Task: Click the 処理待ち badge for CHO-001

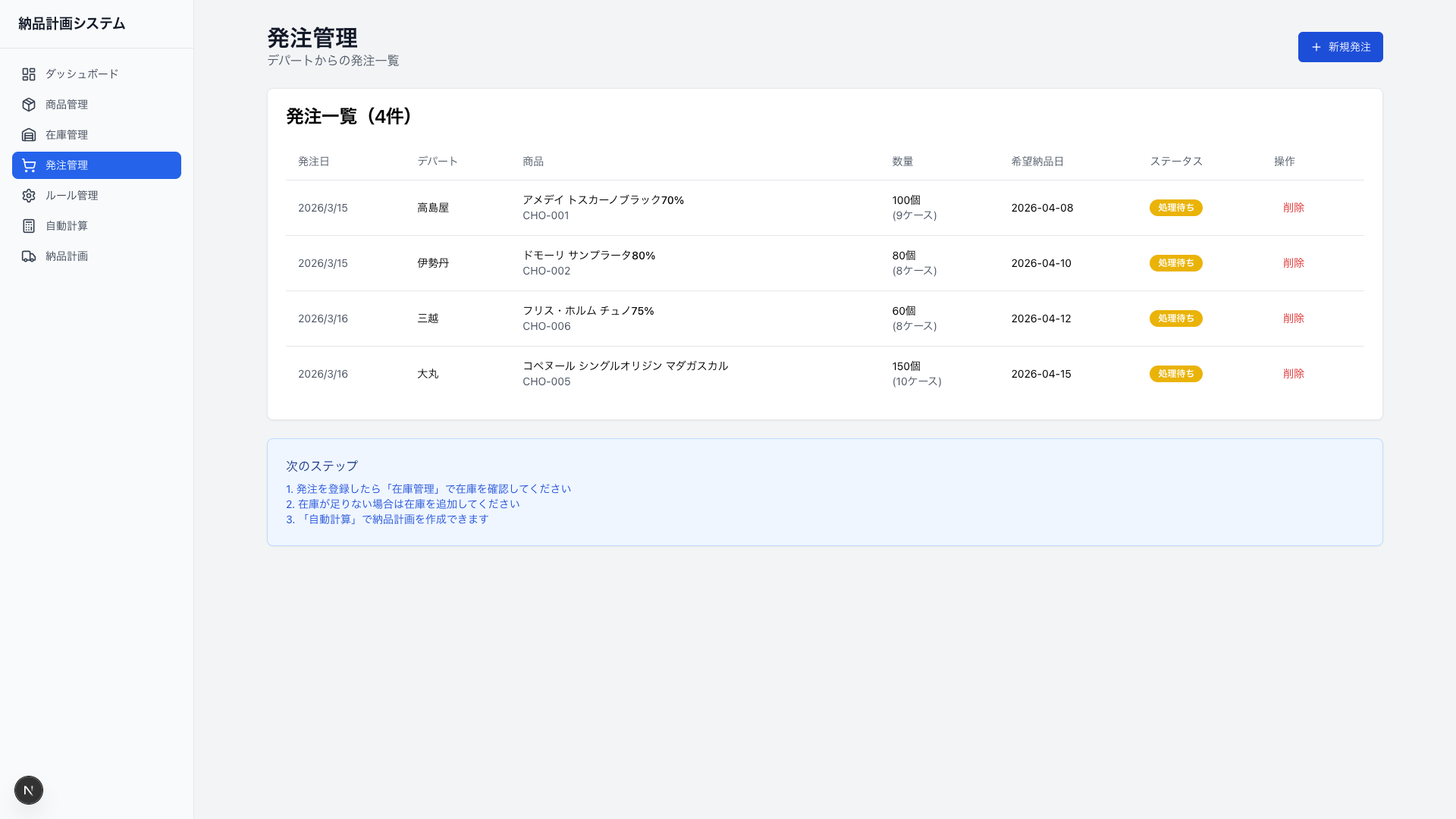Action: click(x=1176, y=208)
